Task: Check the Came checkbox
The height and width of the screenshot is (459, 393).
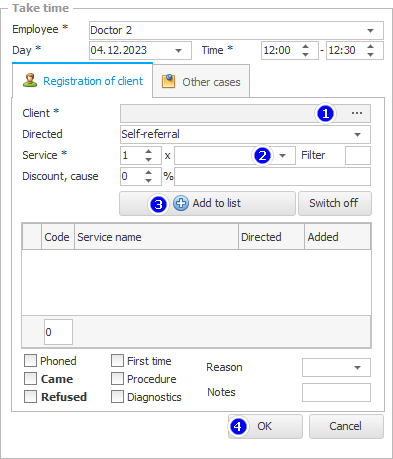Action: 30,379
